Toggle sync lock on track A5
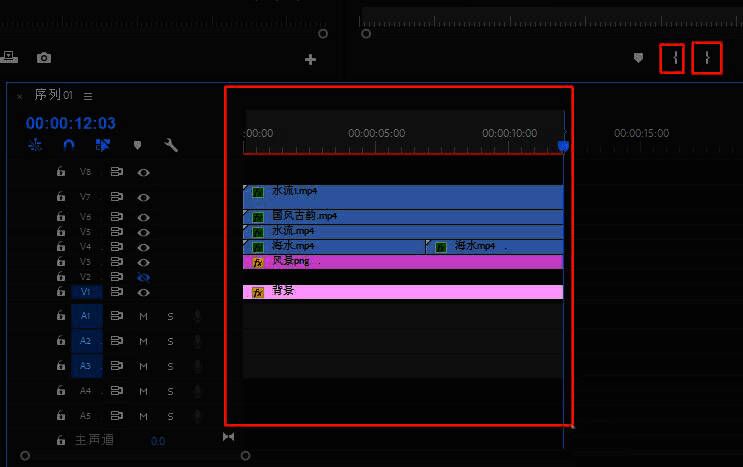The height and width of the screenshot is (467, 743). 117,415
